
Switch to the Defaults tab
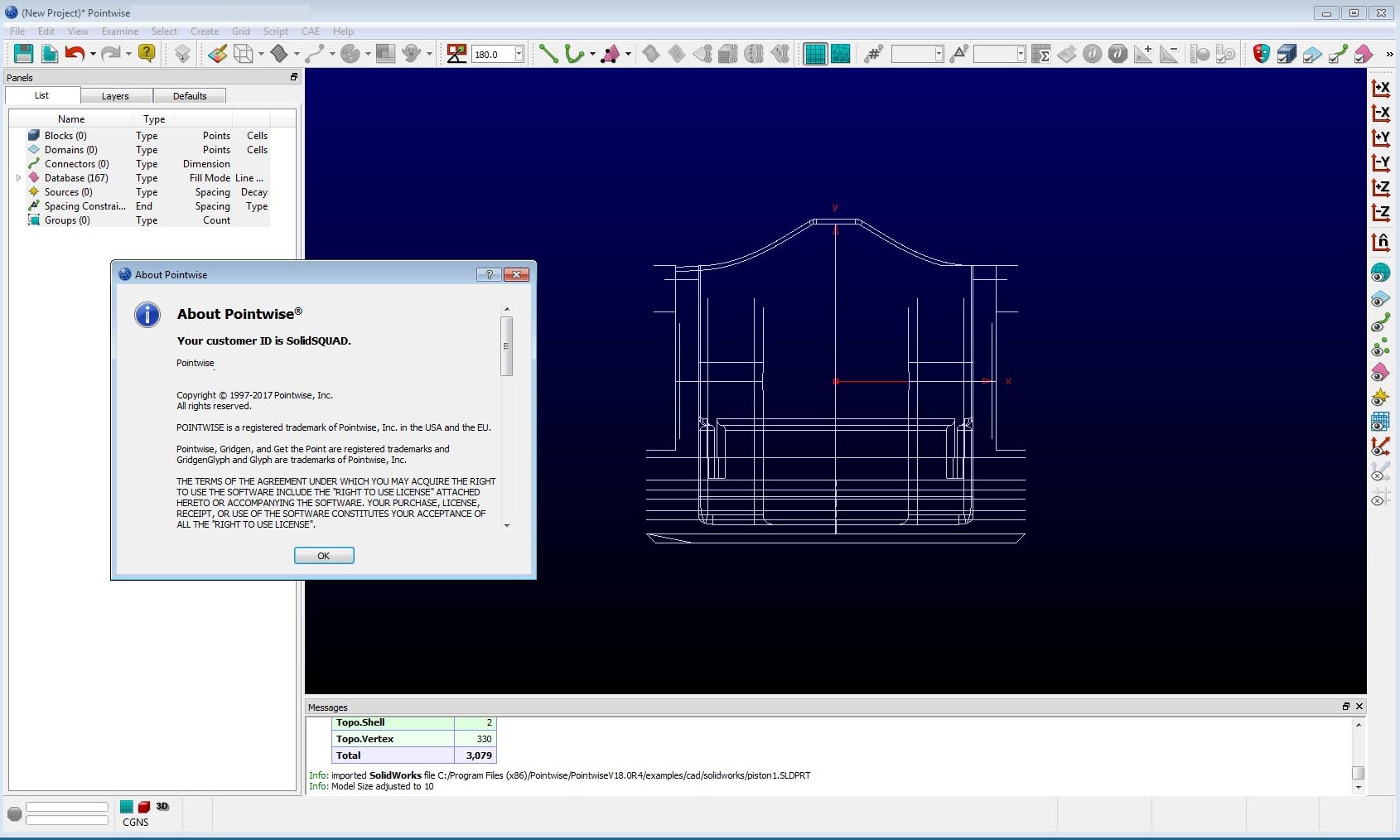pyautogui.click(x=190, y=96)
